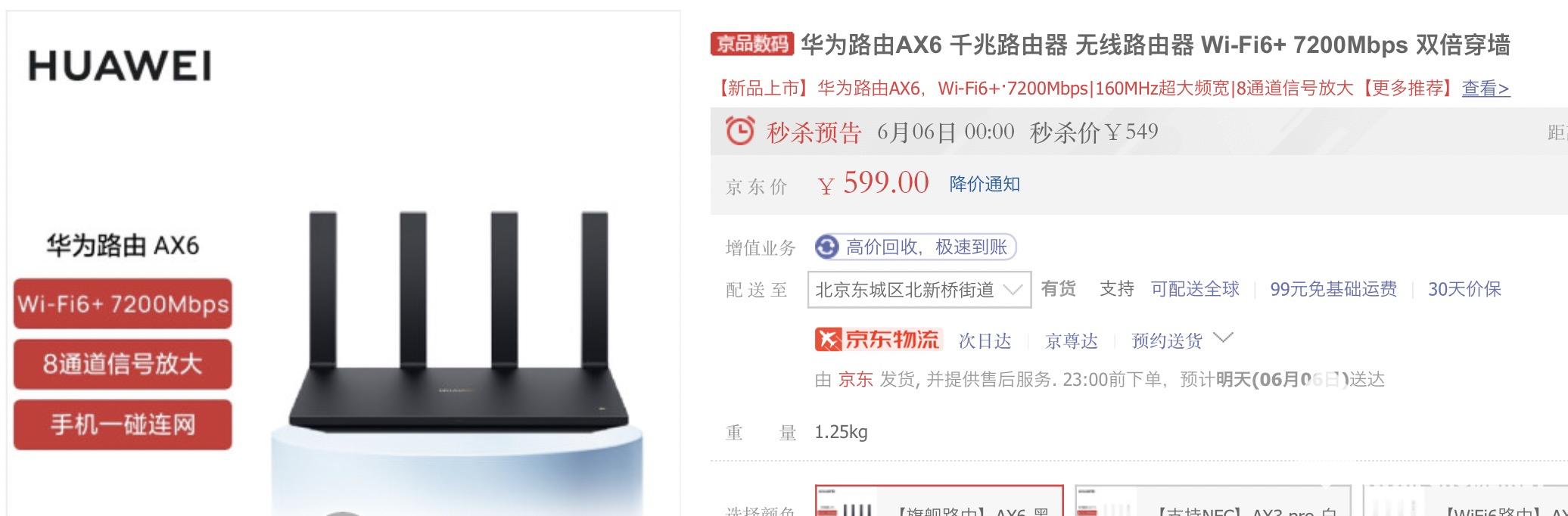
Task: Click the 降价通知 price alert link
Action: (985, 184)
